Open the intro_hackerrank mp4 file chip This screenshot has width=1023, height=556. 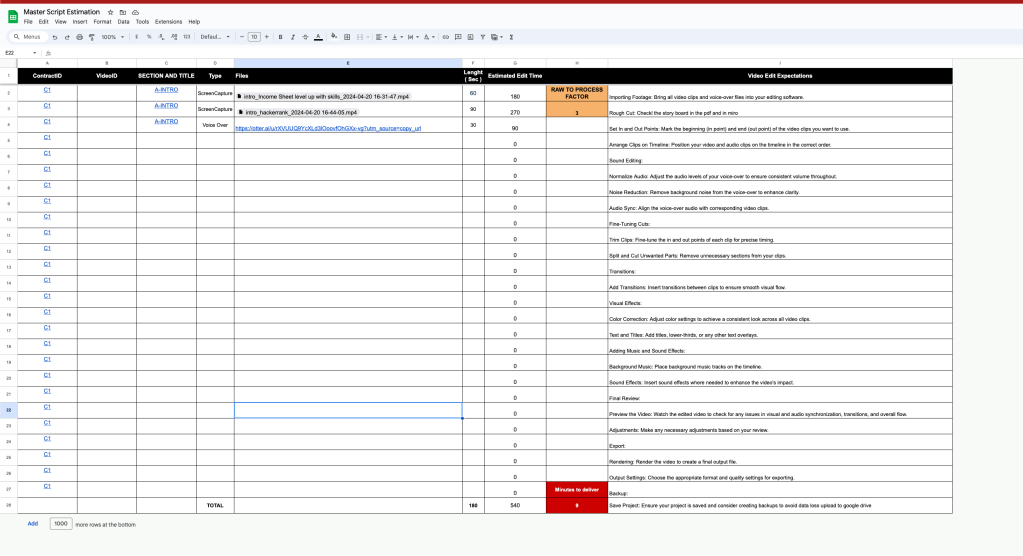tap(298, 112)
